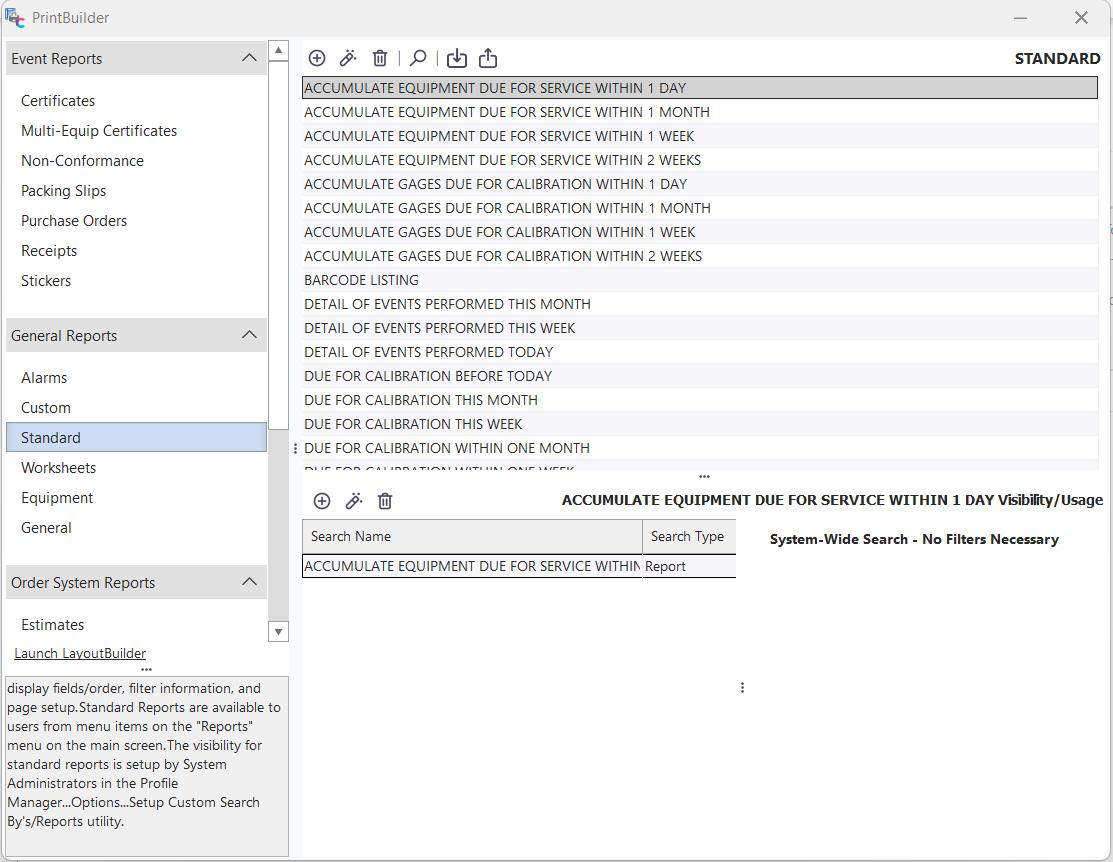Click the lower panel edit wand icon
The width and height of the screenshot is (1113, 862).
tap(354, 501)
